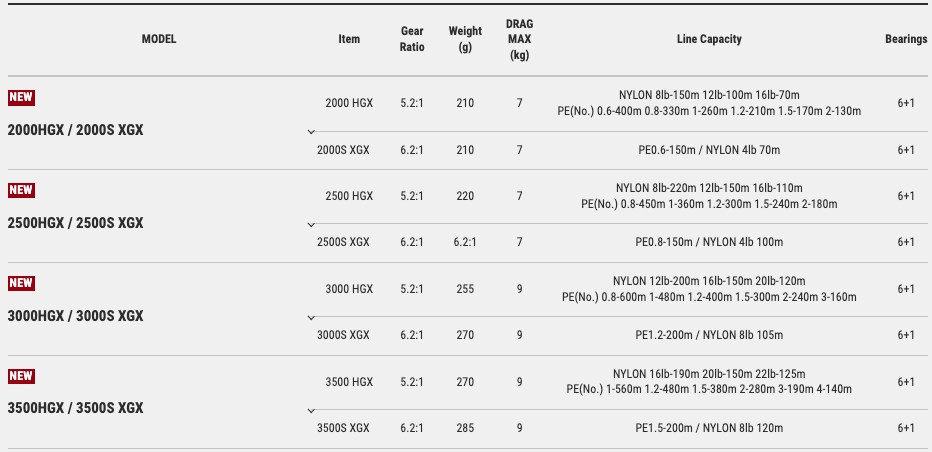Click the MODEL column header
The height and width of the screenshot is (452, 932).
coord(159,39)
